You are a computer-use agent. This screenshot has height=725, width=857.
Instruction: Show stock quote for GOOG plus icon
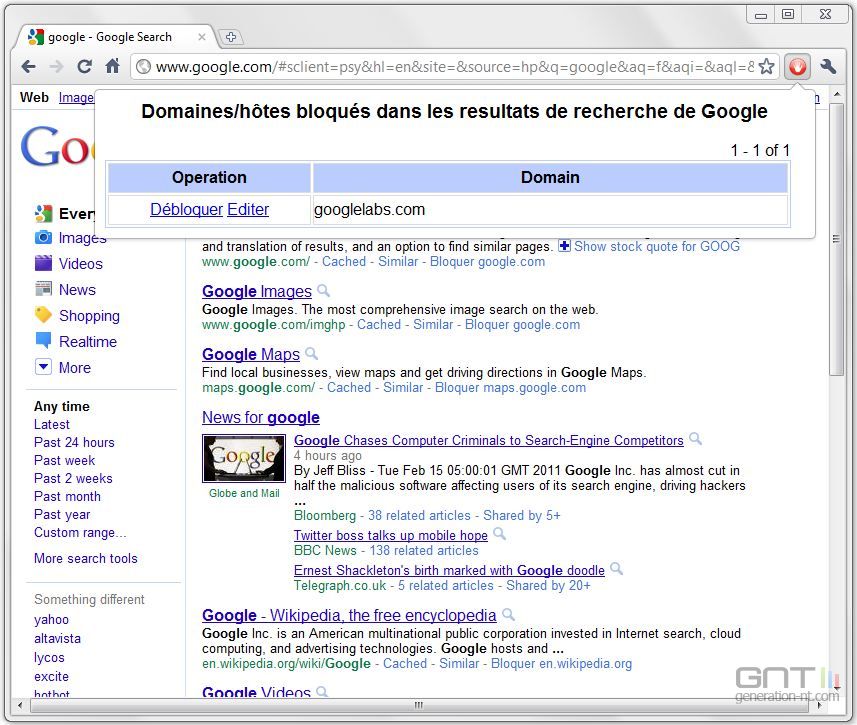(x=565, y=245)
